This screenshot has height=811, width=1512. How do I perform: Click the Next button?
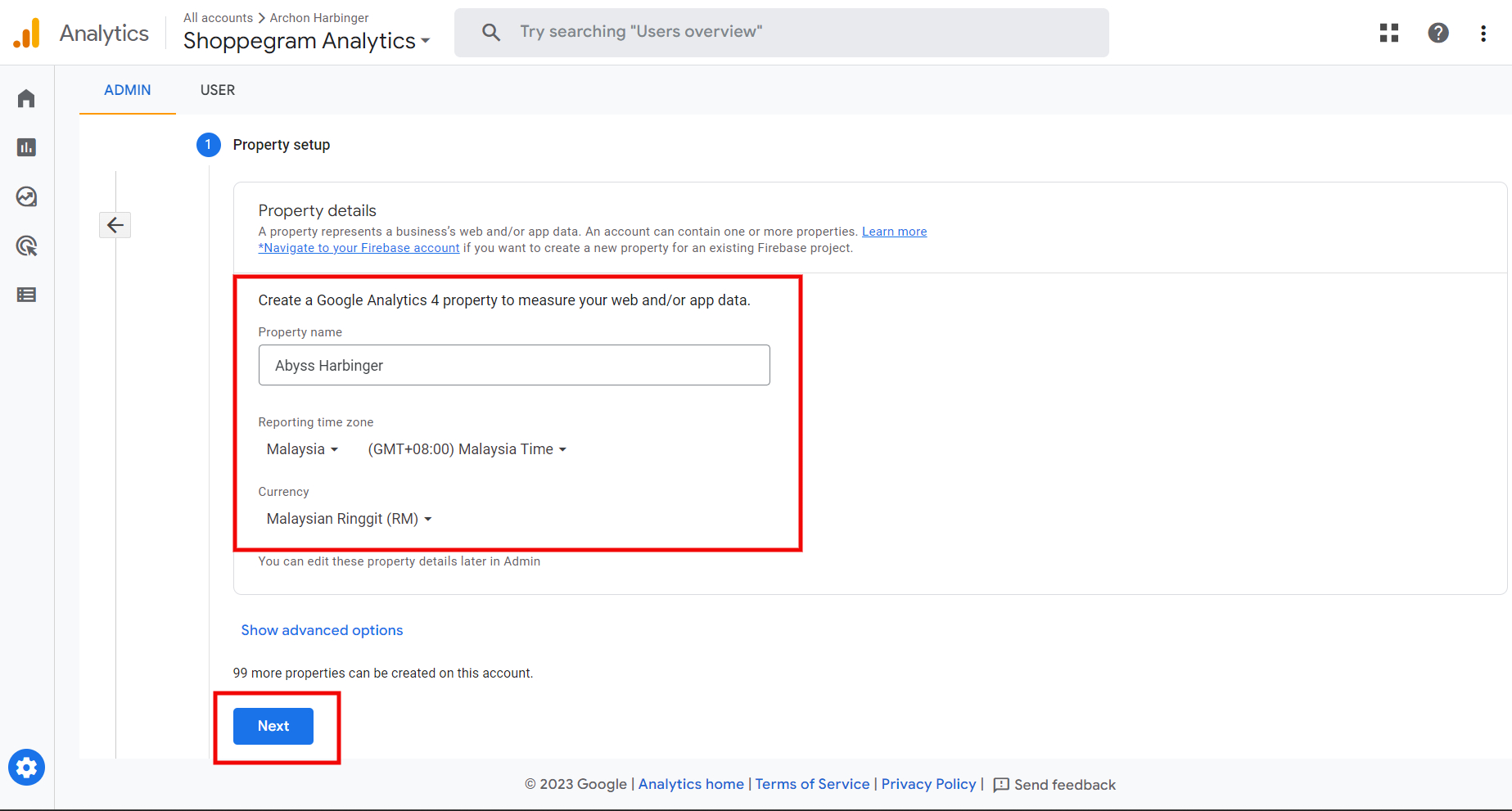(273, 726)
